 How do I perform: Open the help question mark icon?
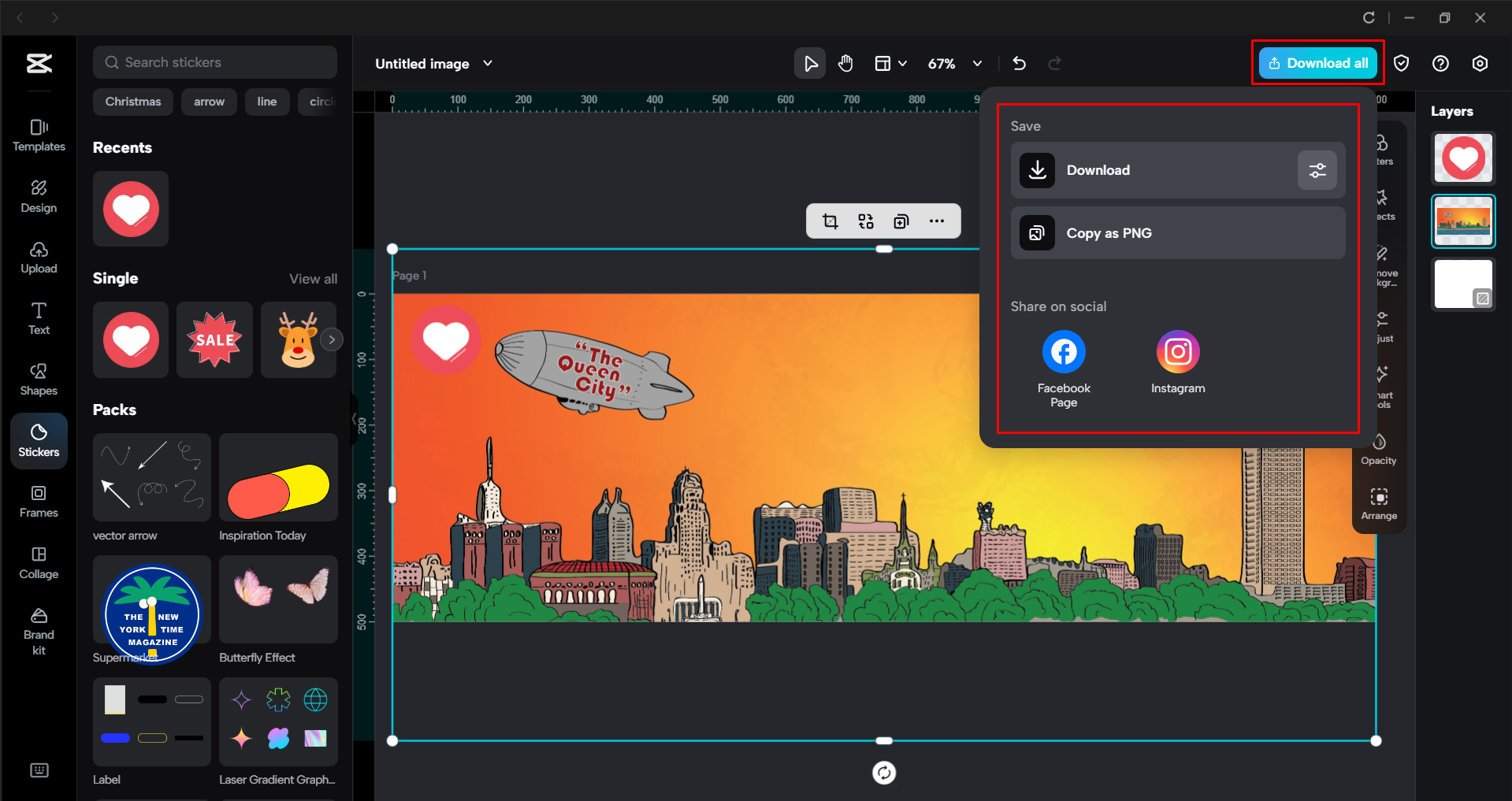[x=1440, y=63]
